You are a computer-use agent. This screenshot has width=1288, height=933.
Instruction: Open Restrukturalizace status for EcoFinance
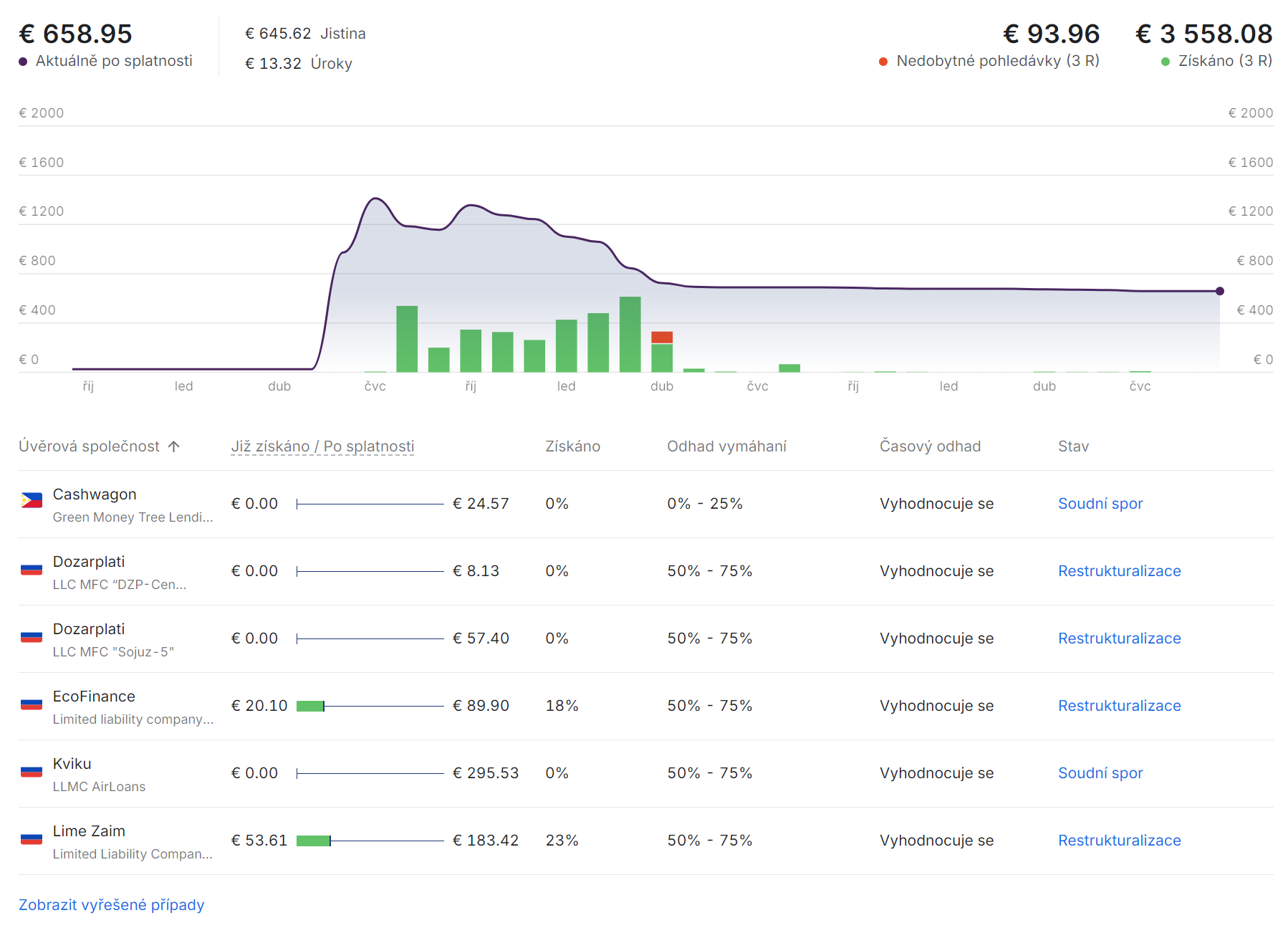point(1120,706)
